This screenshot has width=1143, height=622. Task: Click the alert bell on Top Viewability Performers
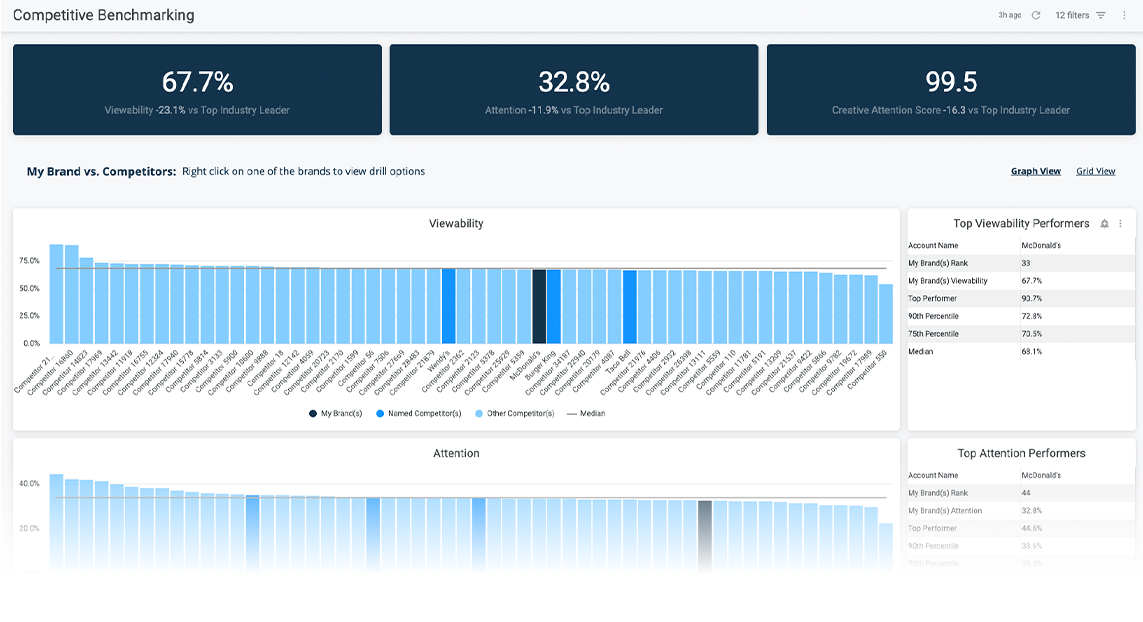coord(1104,224)
